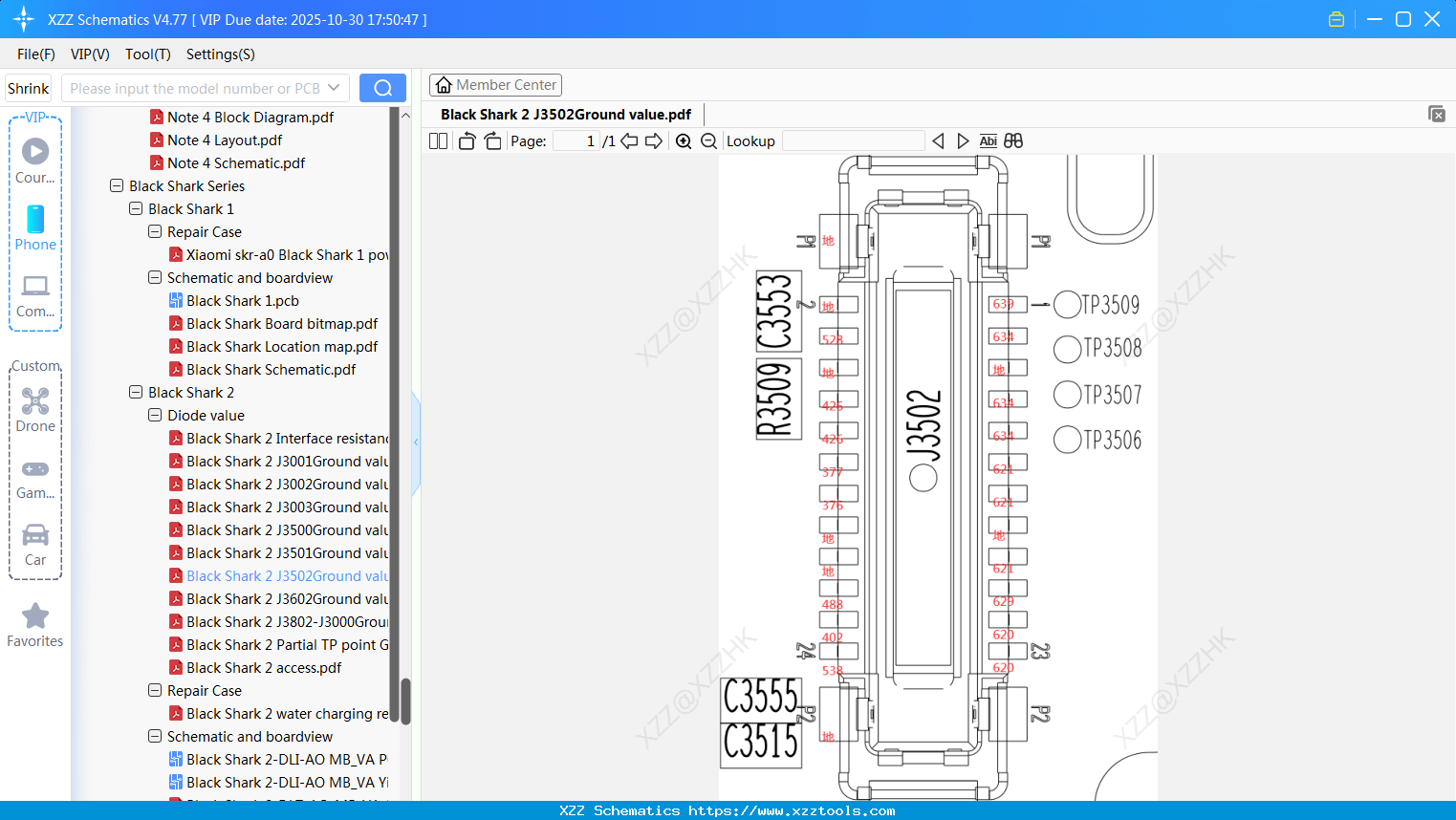Open Black Shark 2 water charging repair case
The height and width of the screenshot is (820, 1456).
[279, 713]
